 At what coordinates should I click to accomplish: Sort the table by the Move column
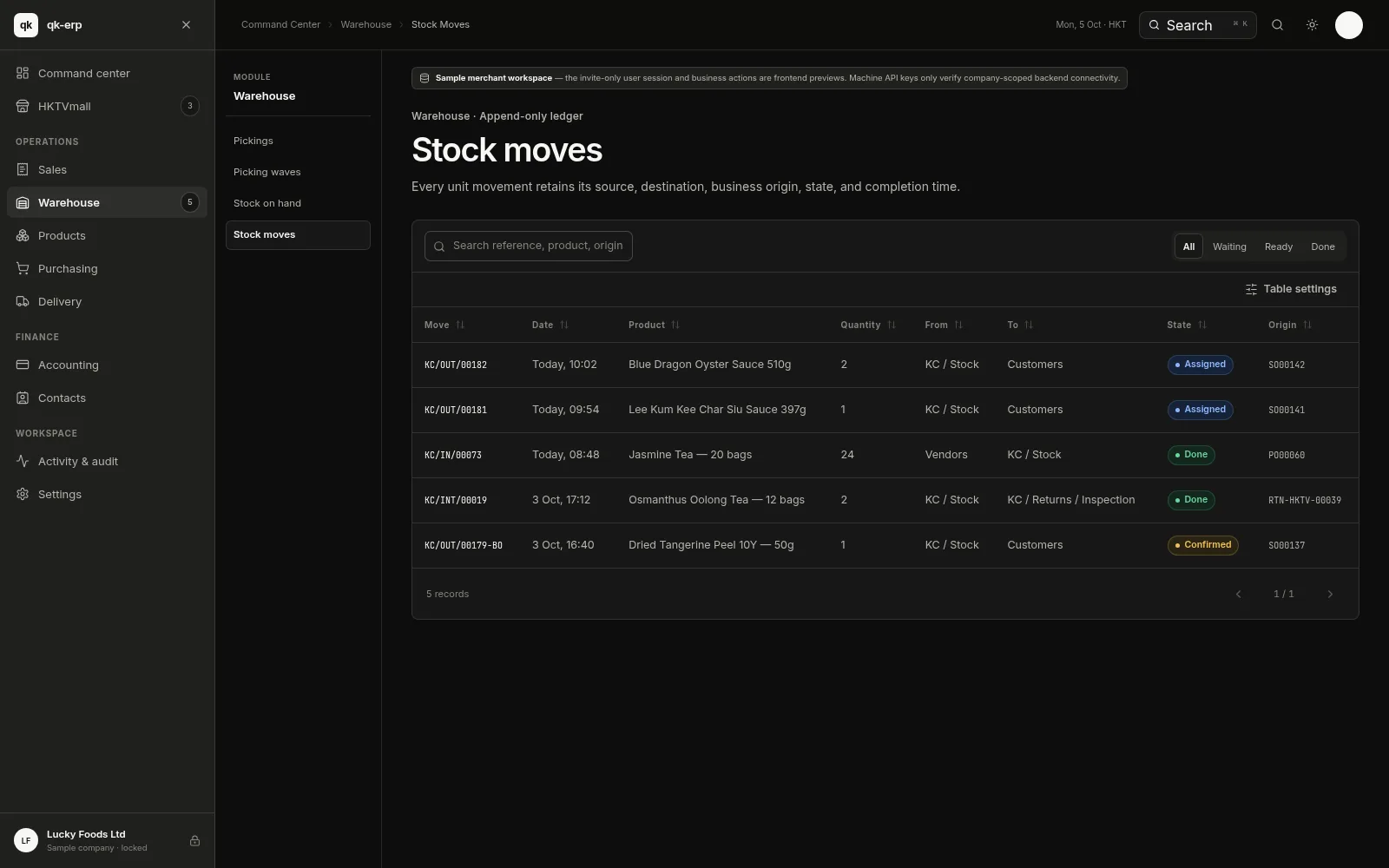coord(444,325)
